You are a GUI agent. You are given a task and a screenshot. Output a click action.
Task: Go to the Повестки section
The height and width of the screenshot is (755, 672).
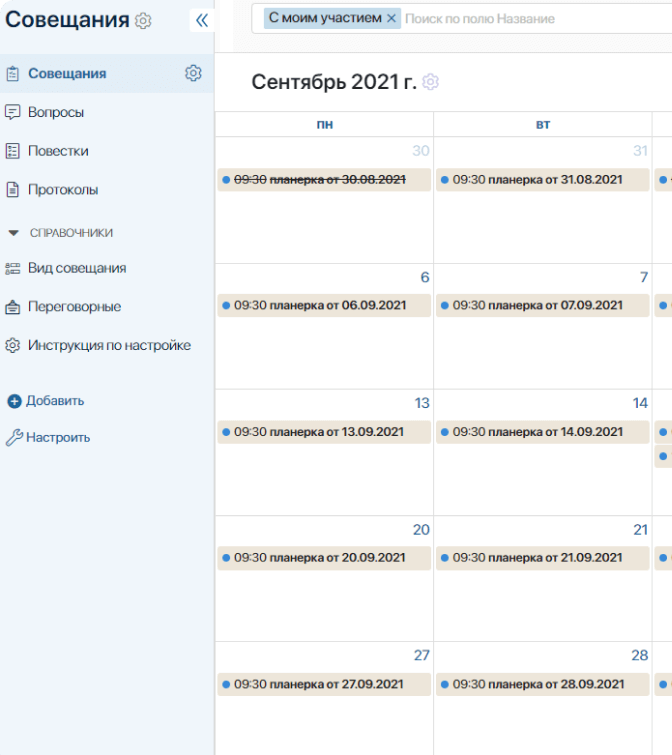pyautogui.click(x=58, y=151)
